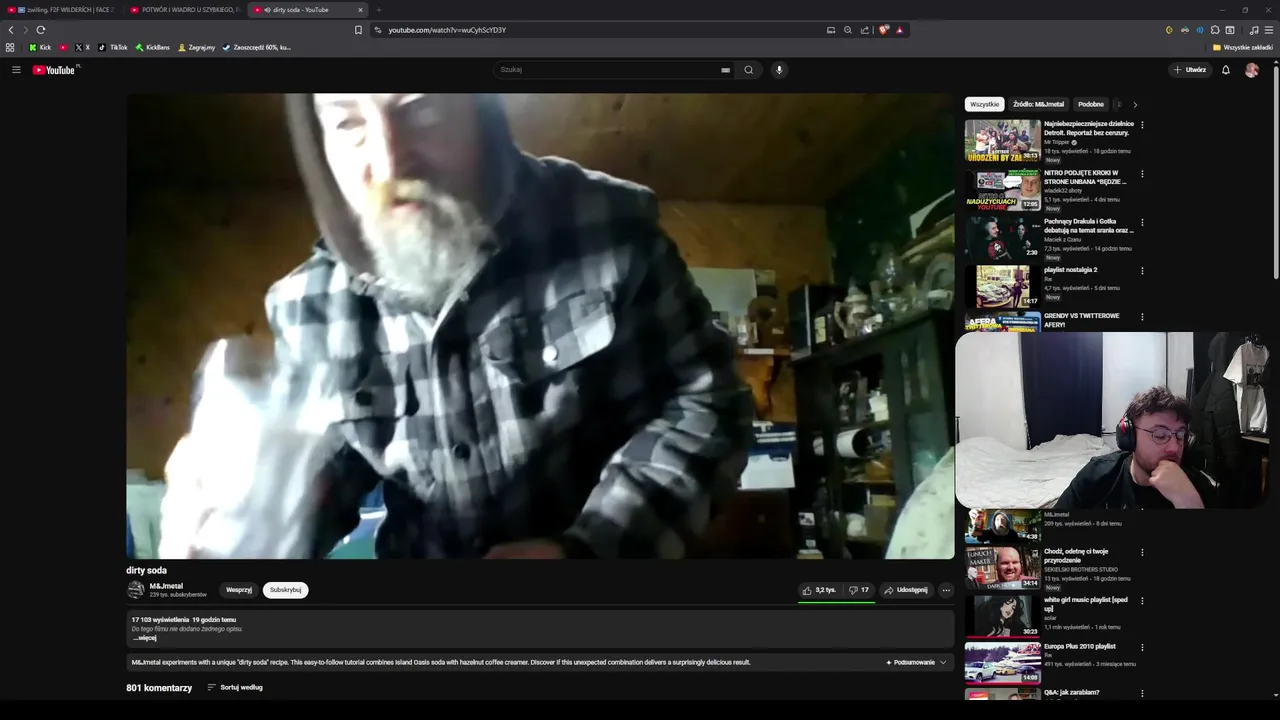This screenshot has width=1280, height=720.
Task: Open options for NITRO PODJĘTE KROKI video
Action: [1142, 174]
